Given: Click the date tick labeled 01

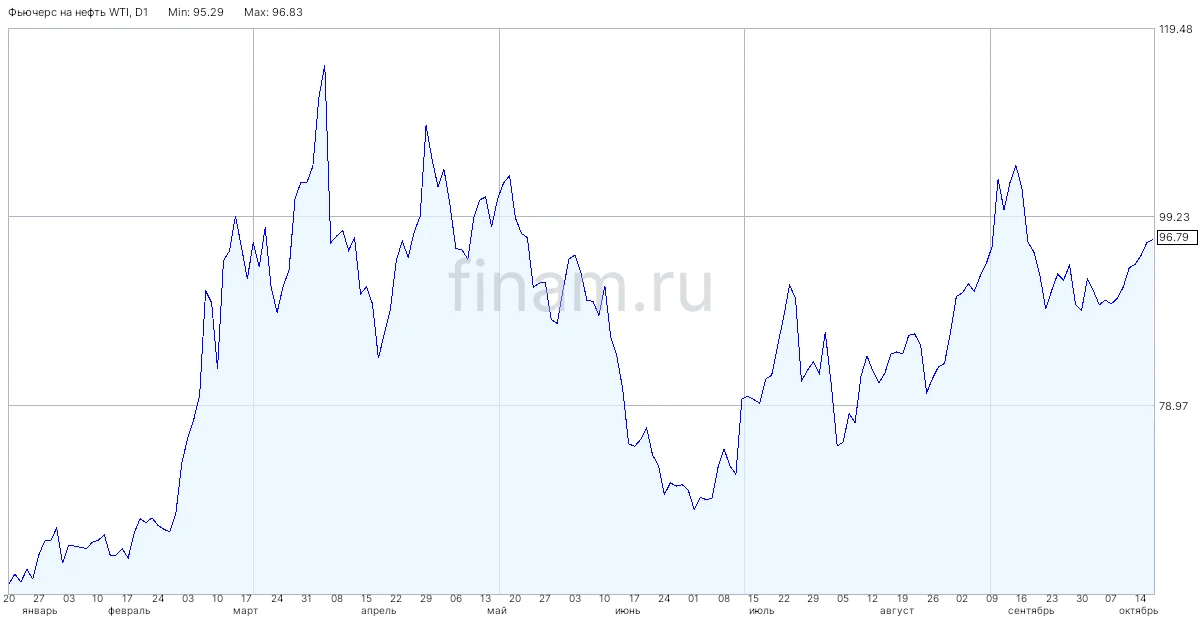Looking at the screenshot, I should tap(694, 598).
